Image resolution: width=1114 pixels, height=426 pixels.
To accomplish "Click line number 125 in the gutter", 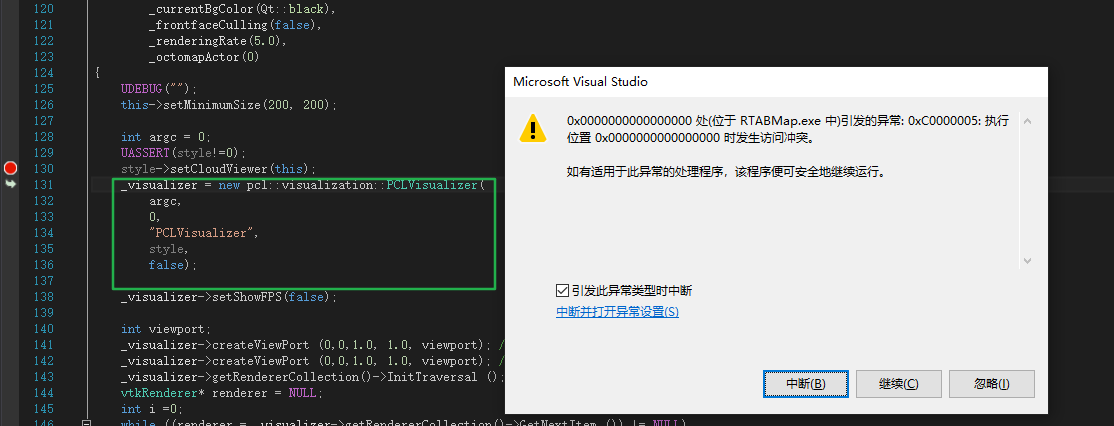I will (x=43, y=89).
